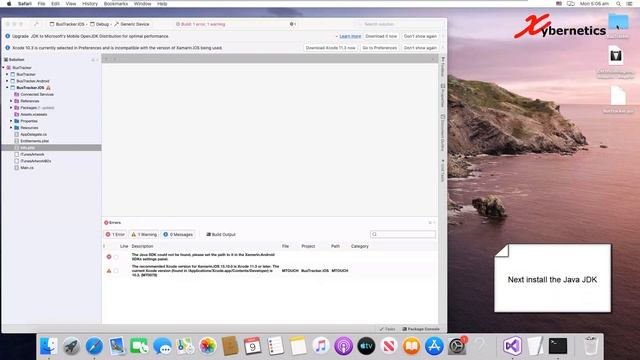Open Books from the Dock
This screenshot has height=360, width=640.
(411, 346)
